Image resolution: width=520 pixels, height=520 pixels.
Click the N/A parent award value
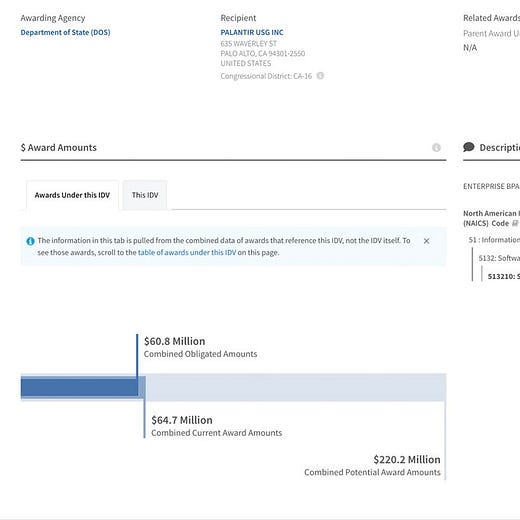[470, 48]
